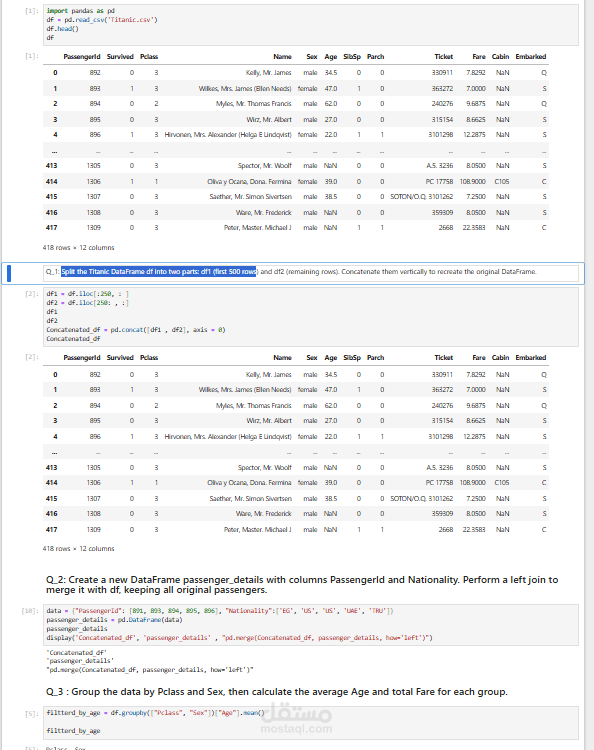The height and width of the screenshot is (750, 594).
Task: Click 'Spector, Mr. Woolf' in output [1] table
Action: 264,165
